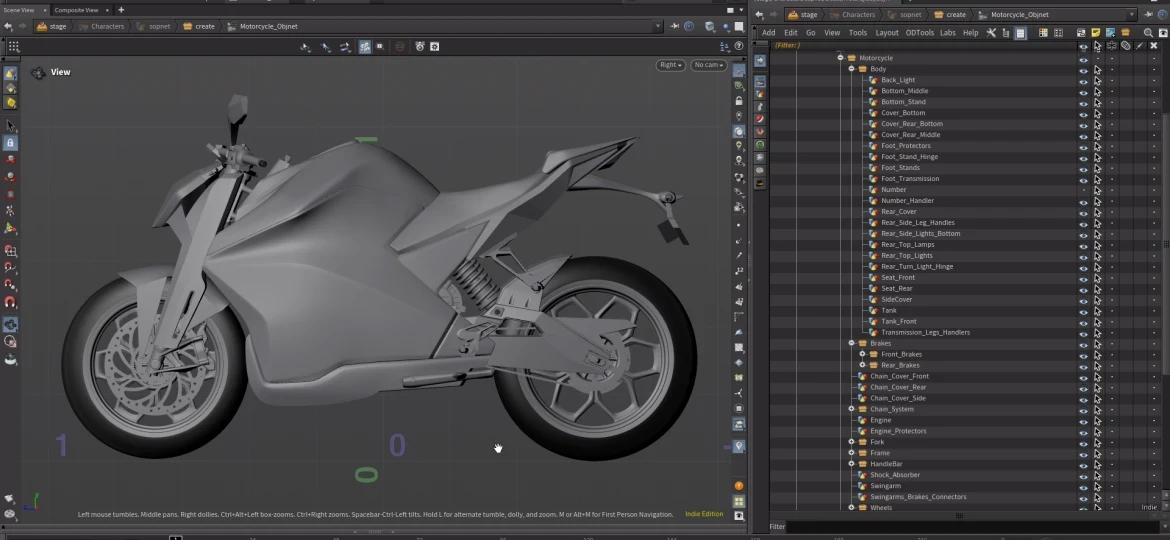Image resolution: width=1170 pixels, height=540 pixels.
Task: Add a new pane tab with plus button
Action: click(x=121, y=10)
